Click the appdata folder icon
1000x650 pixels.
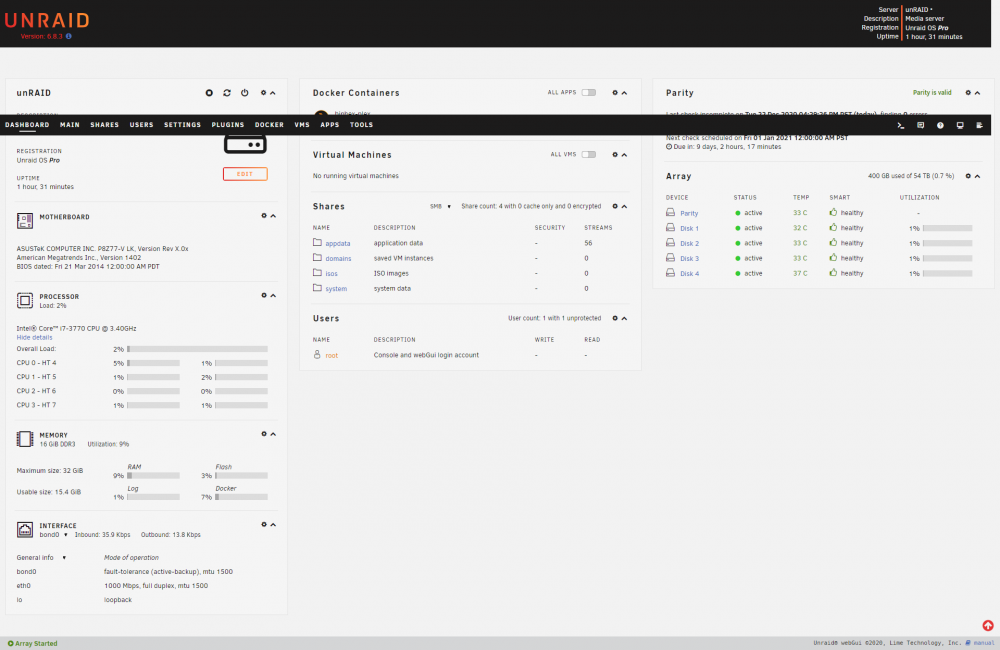coord(317,242)
